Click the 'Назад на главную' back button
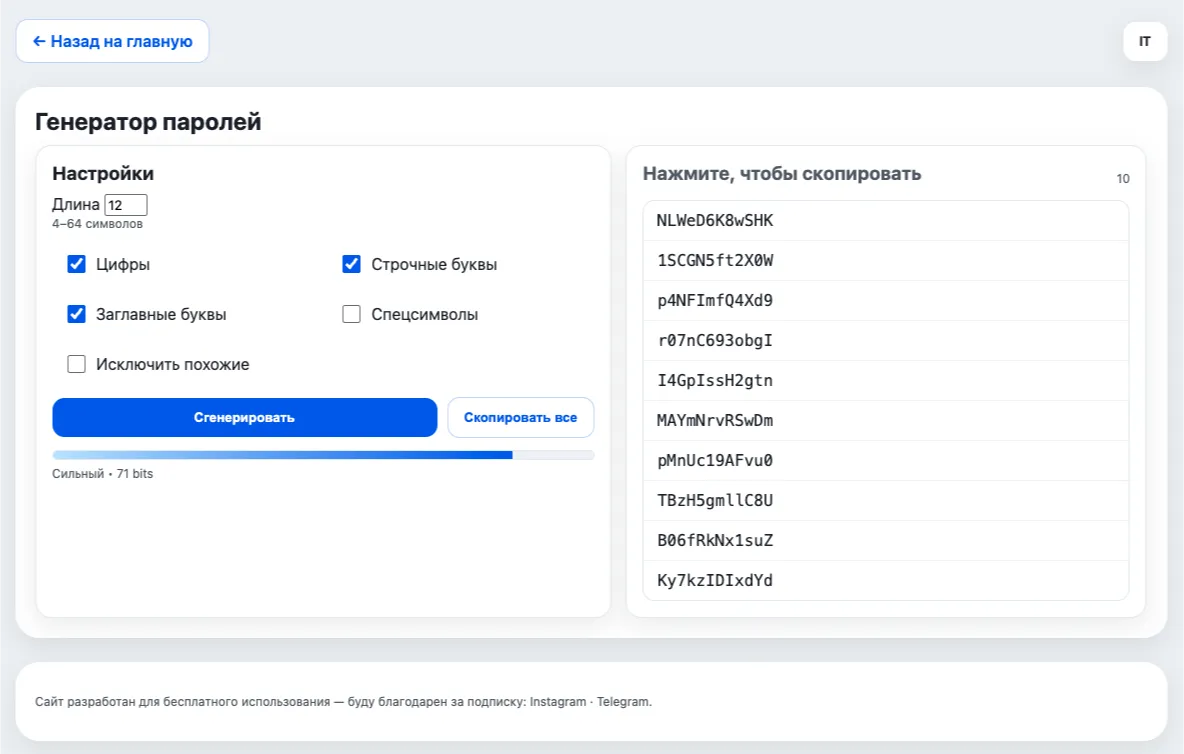The image size is (1184, 754). (112, 41)
